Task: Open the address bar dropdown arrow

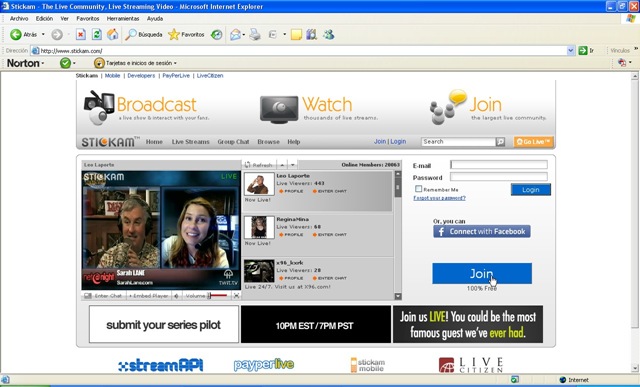Action: point(571,51)
